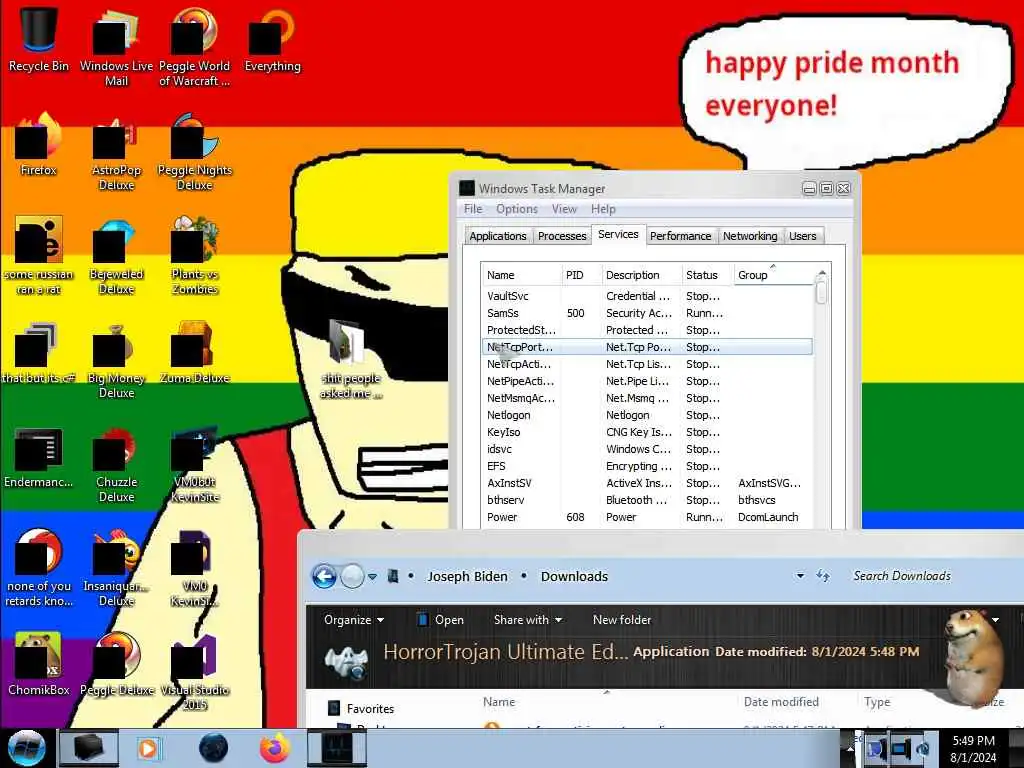Switch to the Applications tab
1024x768 pixels.
(498, 236)
